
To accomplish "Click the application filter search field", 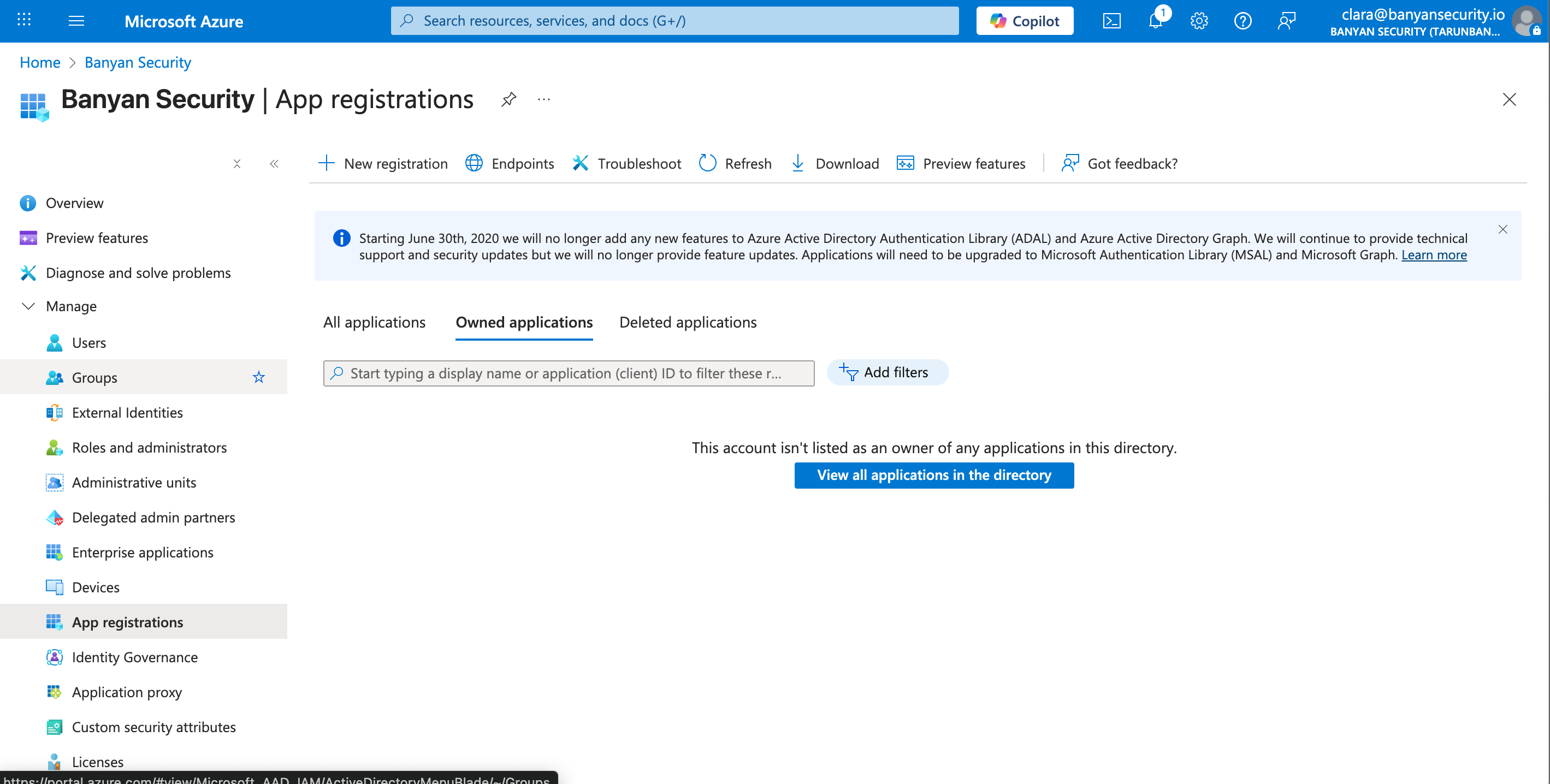I will click(x=569, y=373).
